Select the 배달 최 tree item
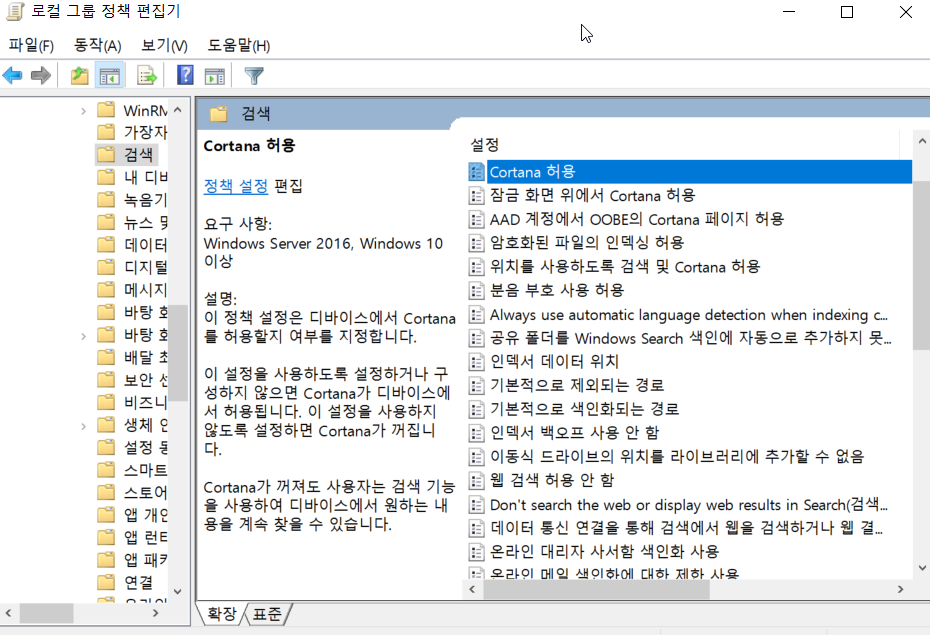The image size is (930, 635). click(x=145, y=358)
